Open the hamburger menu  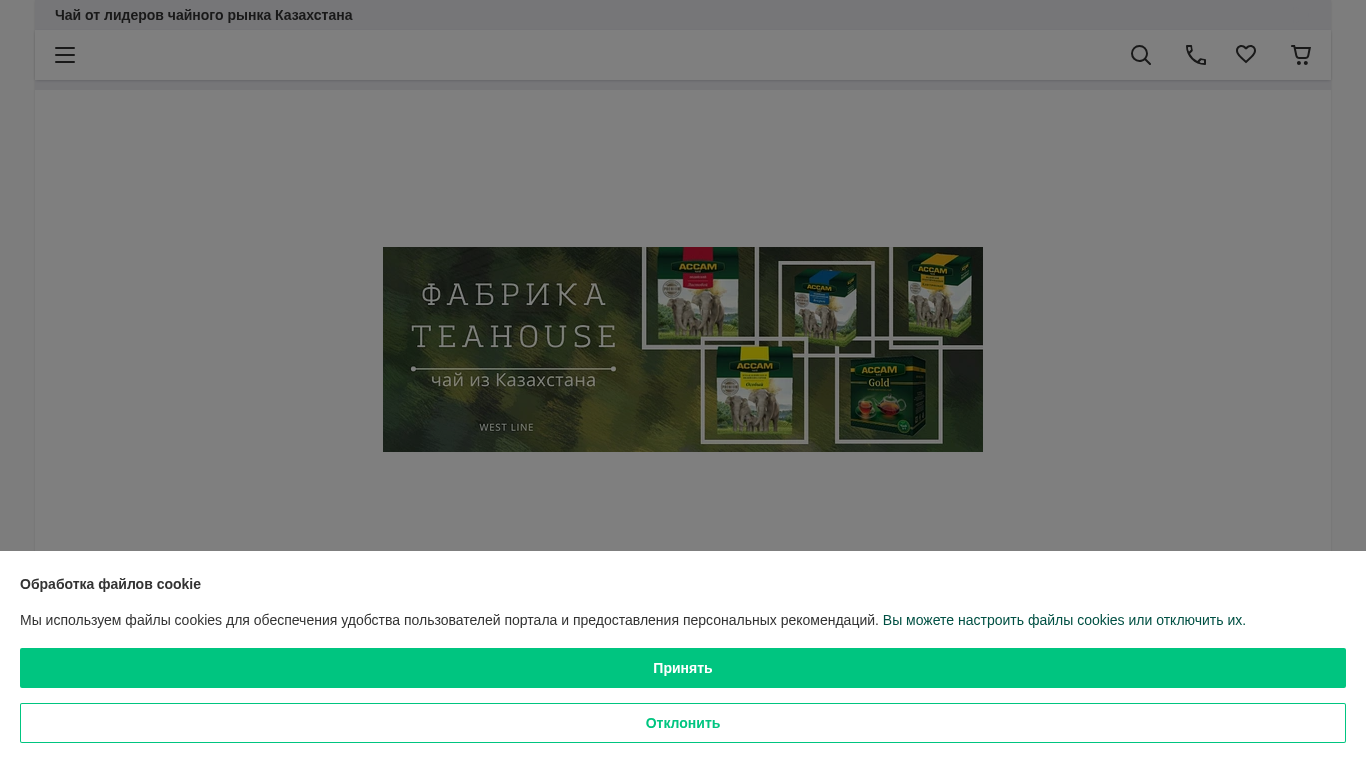[65, 55]
